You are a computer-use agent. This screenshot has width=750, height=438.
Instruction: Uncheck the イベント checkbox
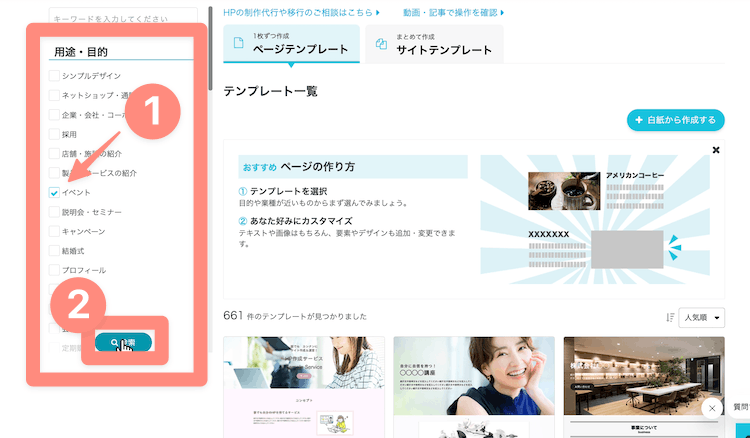[x=54, y=192]
